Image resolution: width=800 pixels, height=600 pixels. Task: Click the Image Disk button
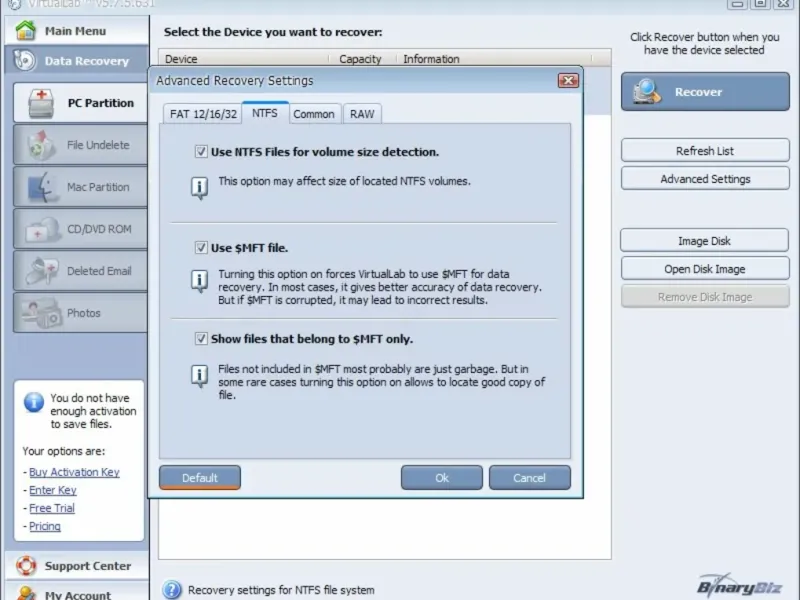(x=705, y=240)
